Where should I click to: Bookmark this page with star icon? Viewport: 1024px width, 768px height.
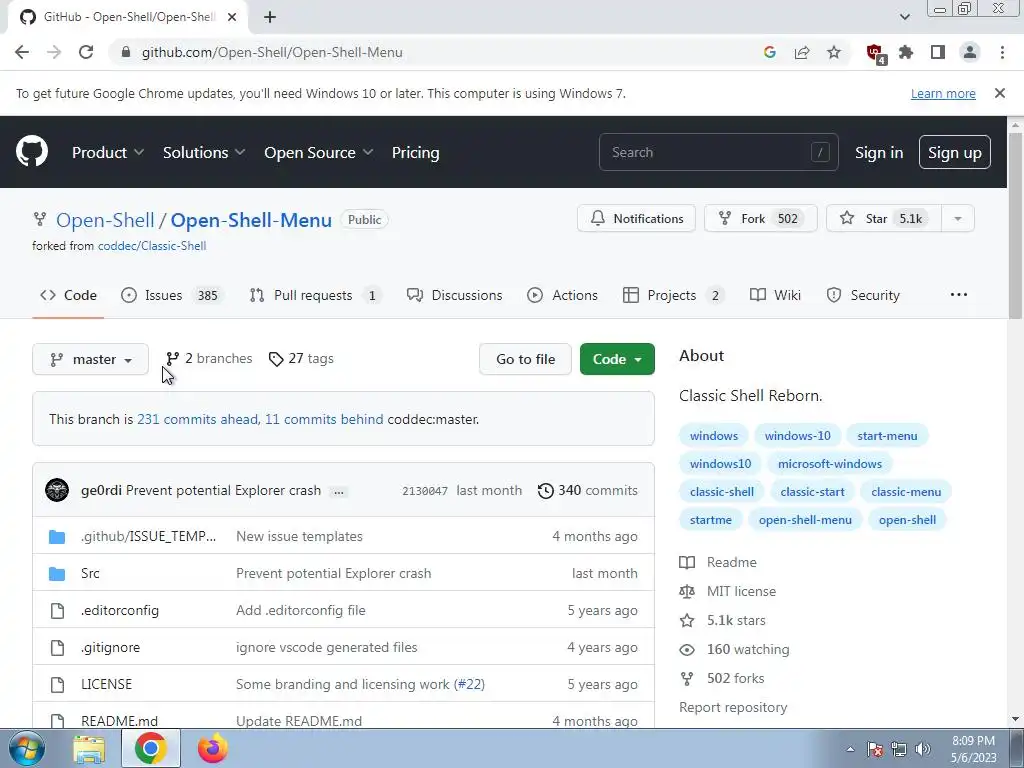coord(834,52)
